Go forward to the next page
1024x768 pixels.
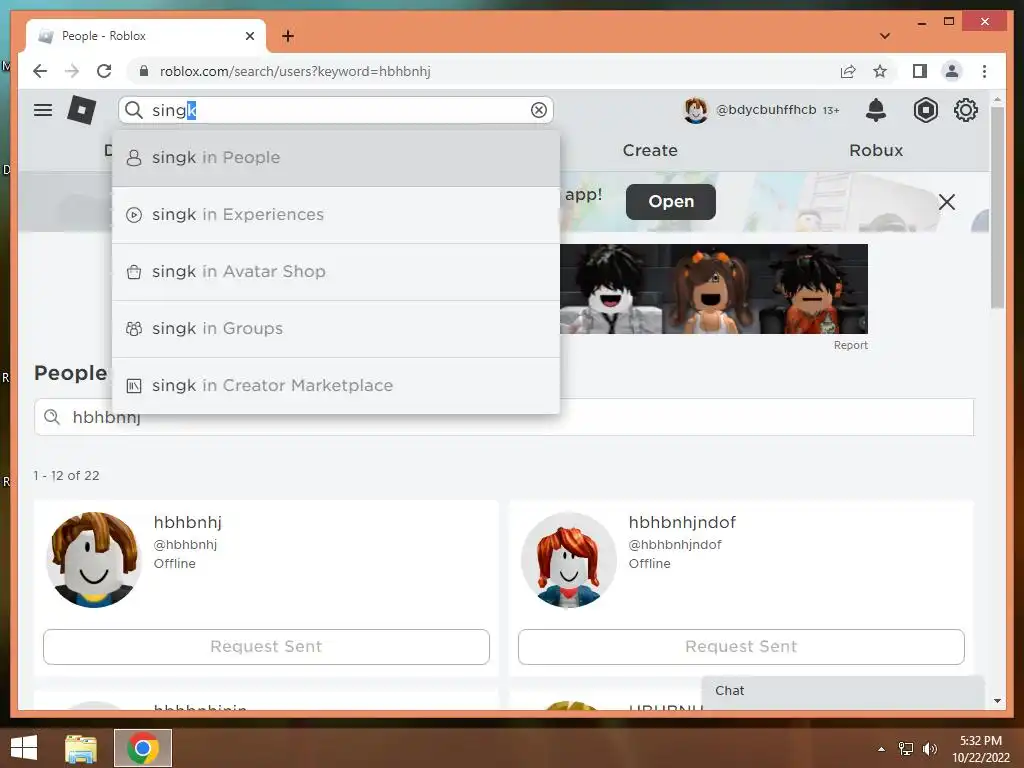pyautogui.click(x=72, y=71)
